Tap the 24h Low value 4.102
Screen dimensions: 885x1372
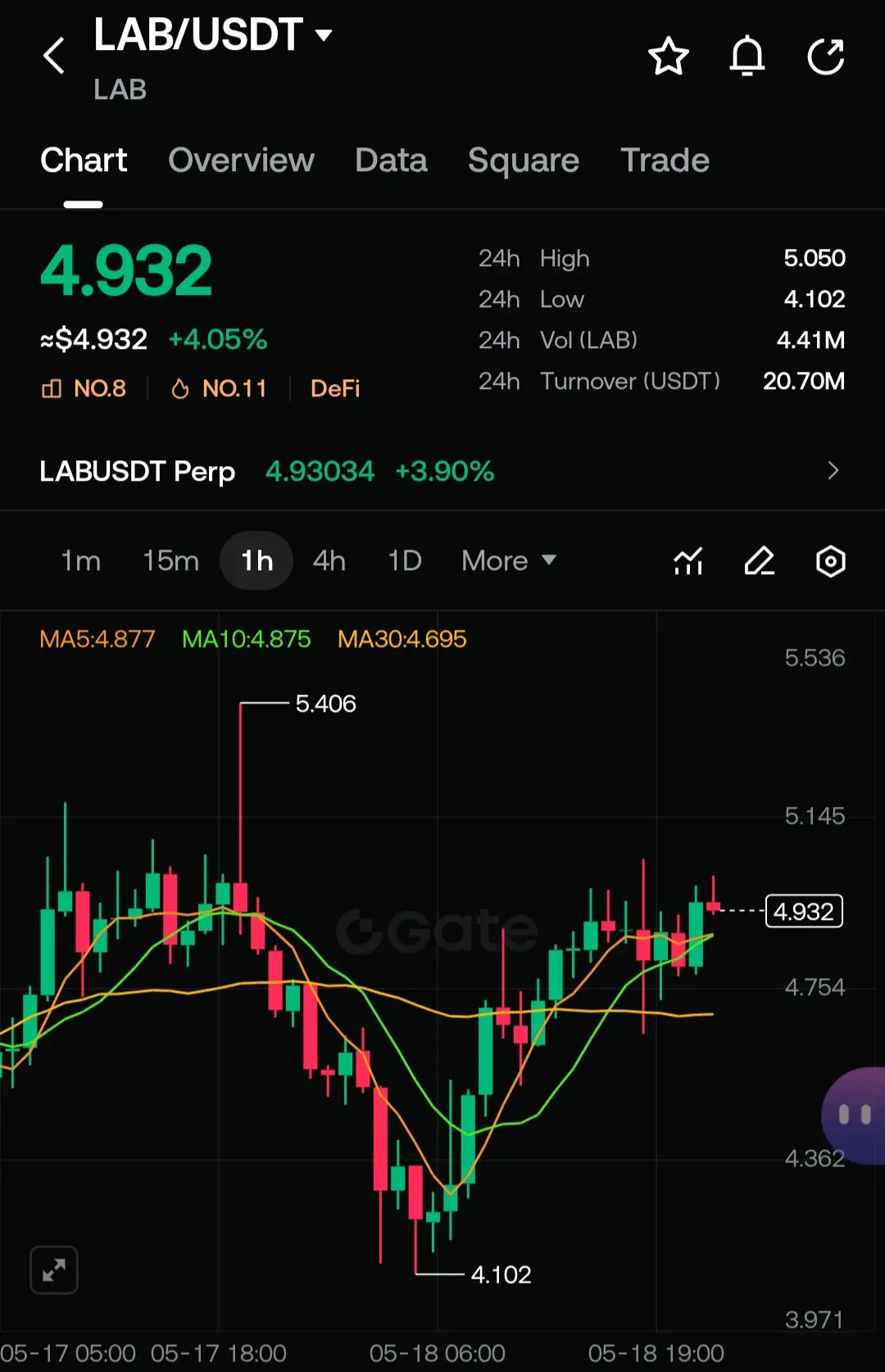[x=815, y=299]
